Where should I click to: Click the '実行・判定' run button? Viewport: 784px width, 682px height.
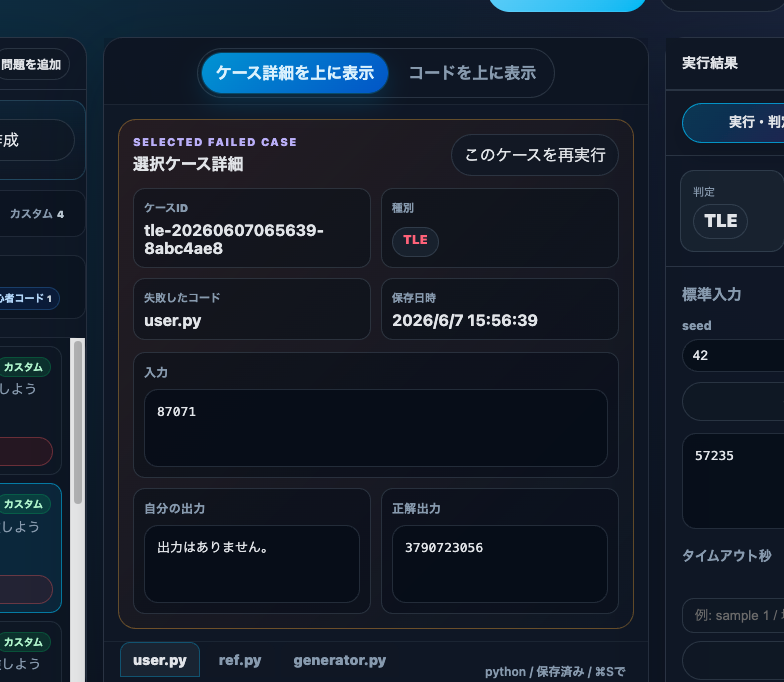pos(733,122)
